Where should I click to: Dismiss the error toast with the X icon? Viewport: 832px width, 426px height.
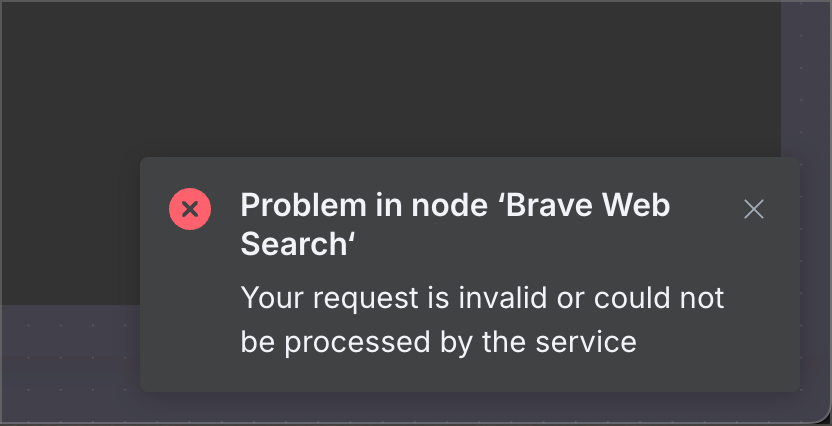pos(753,209)
